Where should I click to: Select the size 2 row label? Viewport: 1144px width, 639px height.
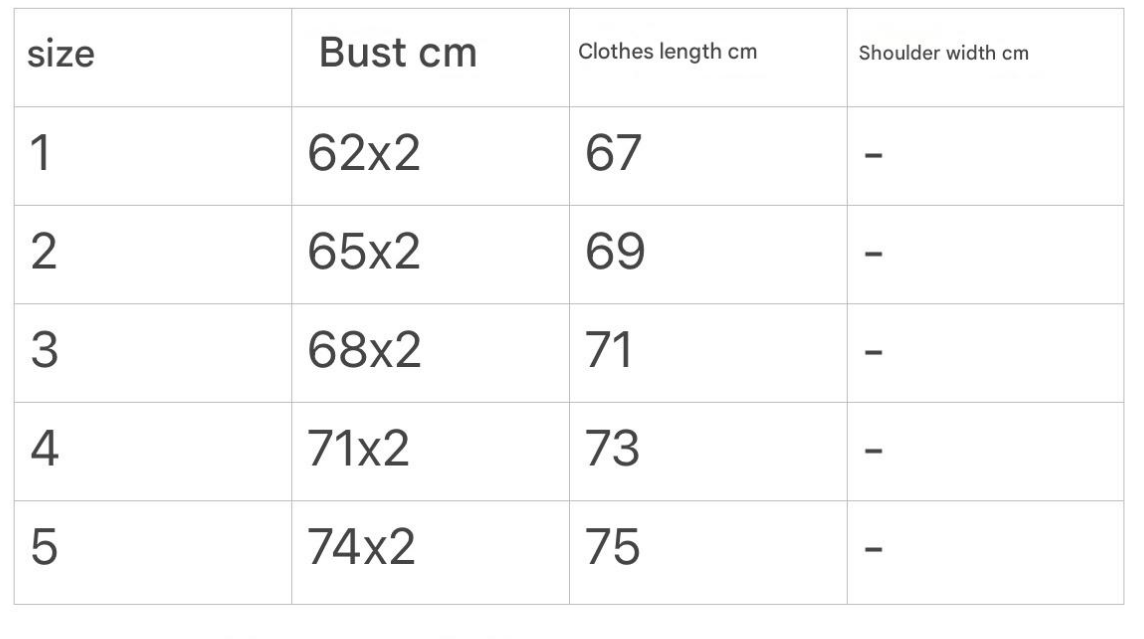42,254
